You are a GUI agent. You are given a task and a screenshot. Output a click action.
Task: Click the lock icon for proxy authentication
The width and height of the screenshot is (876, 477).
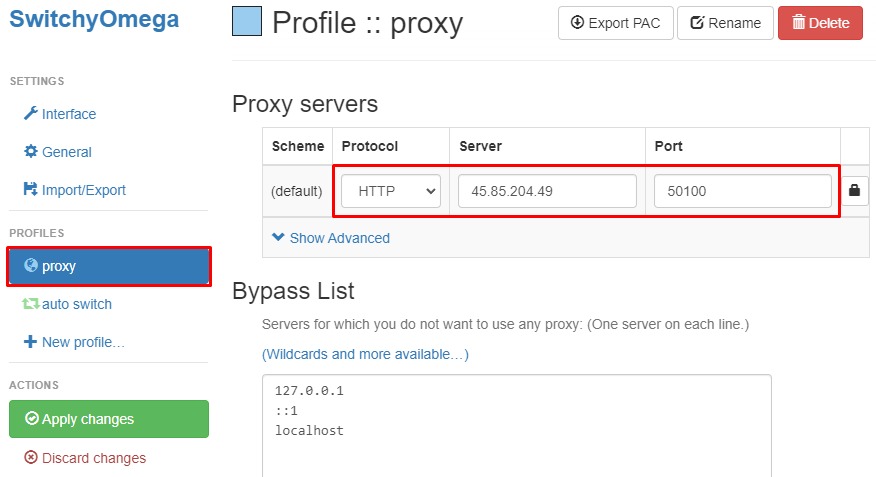click(x=854, y=190)
